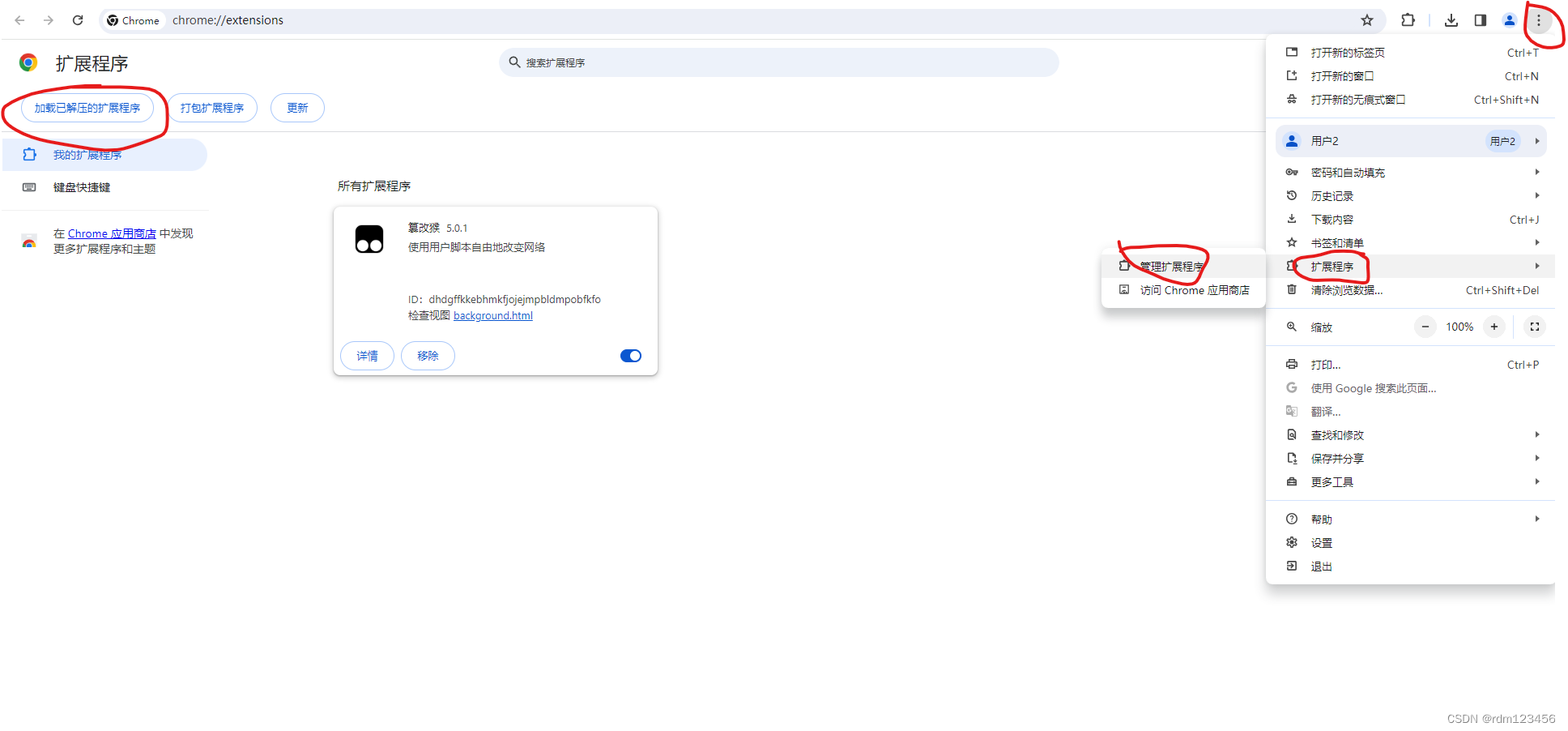
Task: Click the 搜索扩展程序 search field
Action: pyautogui.click(x=779, y=62)
